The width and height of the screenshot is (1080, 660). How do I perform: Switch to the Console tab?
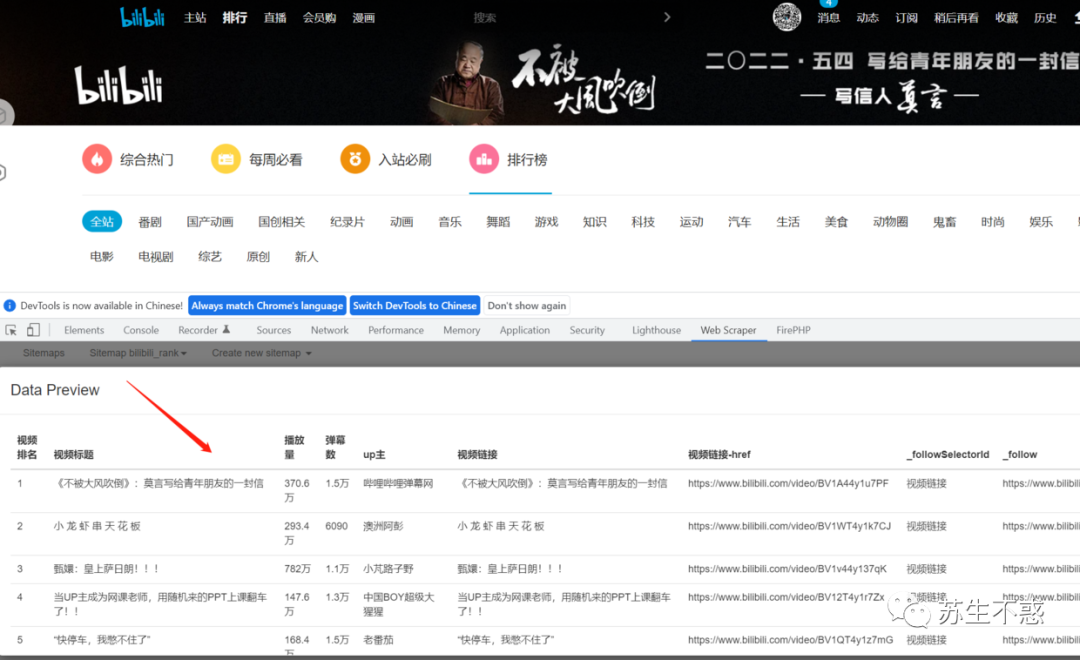tap(141, 330)
